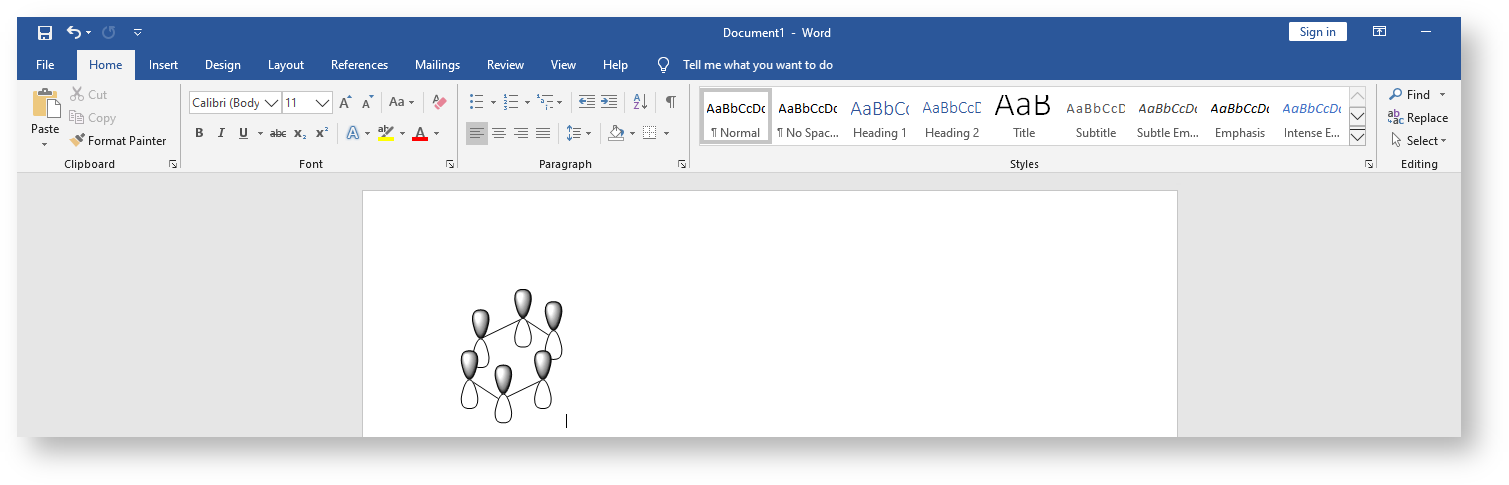The width and height of the screenshot is (1509, 485).
Task: Open the References tab
Action: pyautogui.click(x=359, y=65)
